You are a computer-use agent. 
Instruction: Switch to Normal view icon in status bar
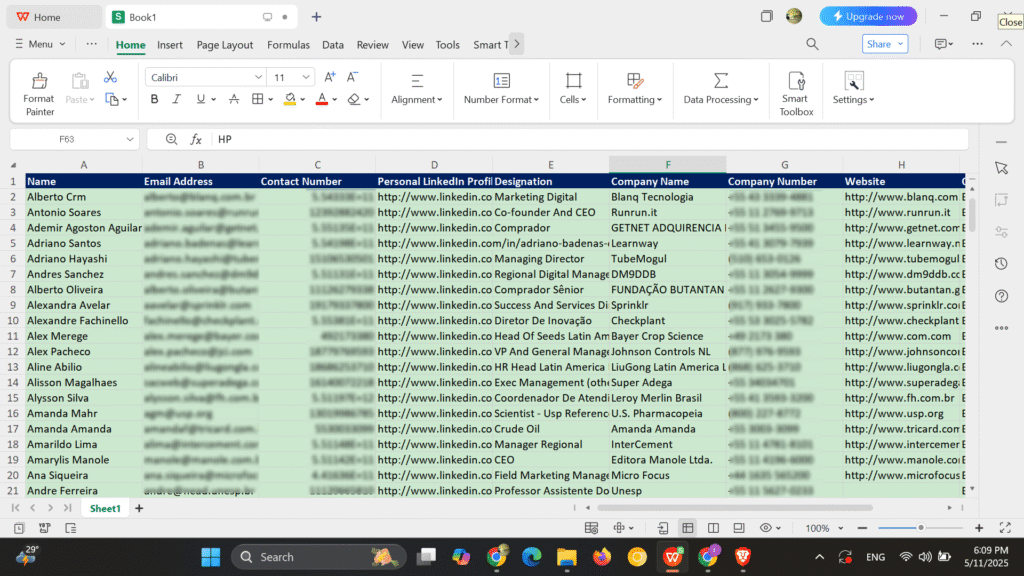(x=688, y=528)
